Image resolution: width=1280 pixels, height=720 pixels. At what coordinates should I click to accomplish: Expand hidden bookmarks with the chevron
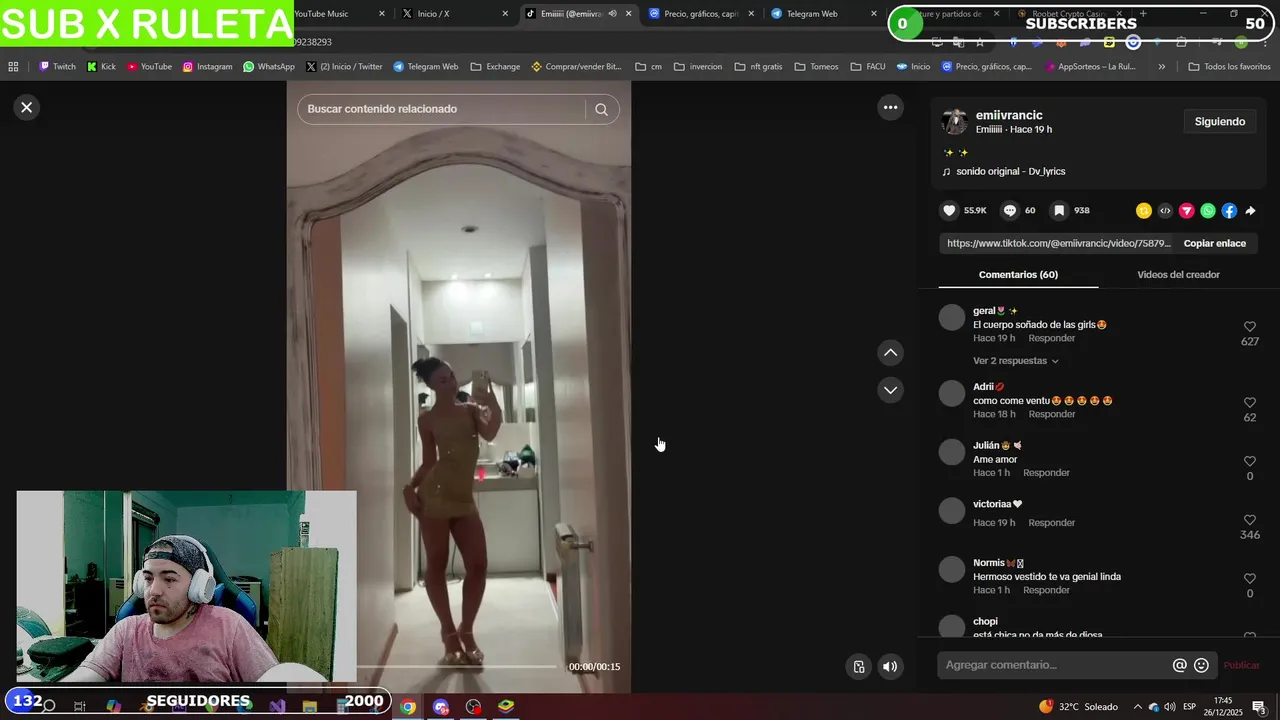[x=1161, y=67]
